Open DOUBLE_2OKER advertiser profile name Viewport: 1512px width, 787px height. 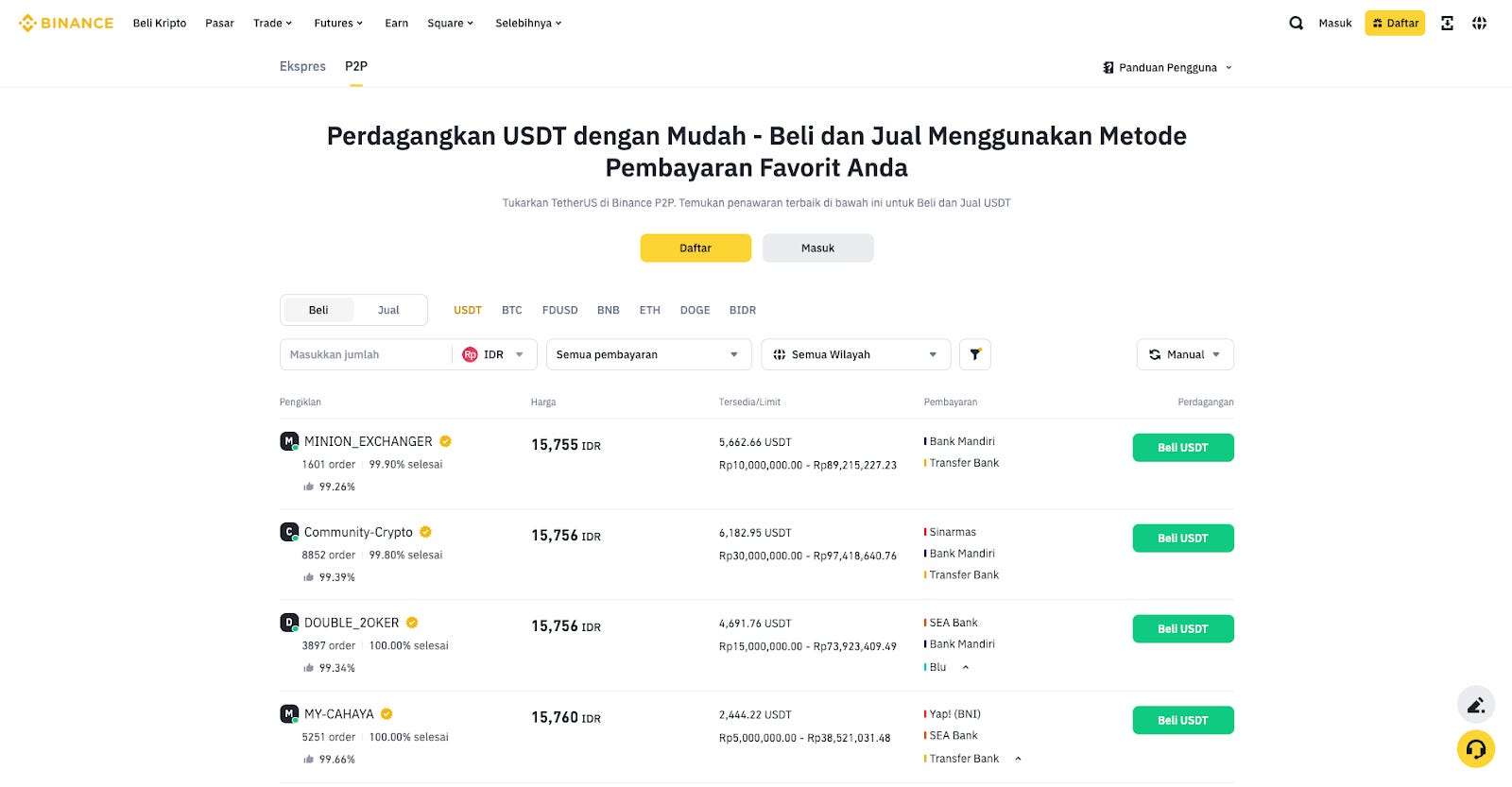[352, 623]
